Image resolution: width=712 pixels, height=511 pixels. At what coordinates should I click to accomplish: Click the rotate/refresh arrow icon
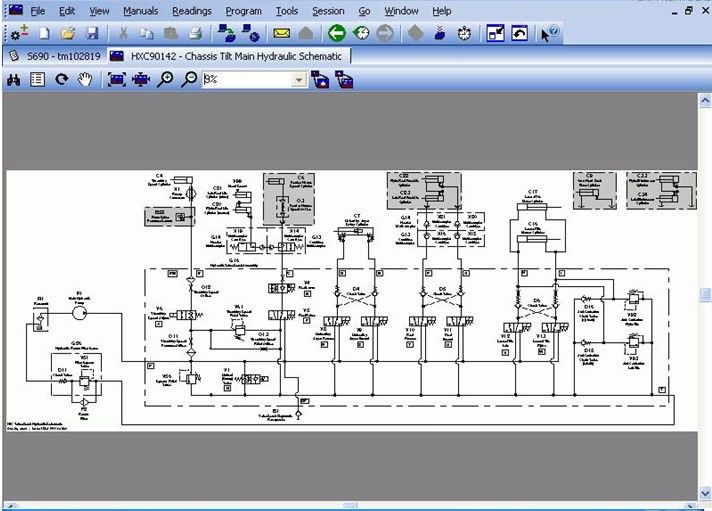point(62,79)
